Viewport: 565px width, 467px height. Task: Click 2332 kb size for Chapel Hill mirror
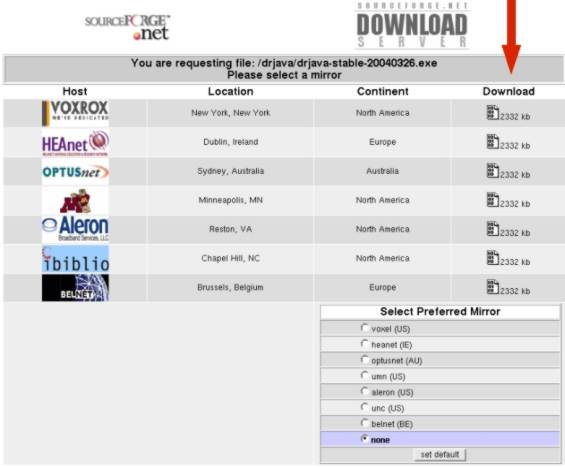point(515,262)
